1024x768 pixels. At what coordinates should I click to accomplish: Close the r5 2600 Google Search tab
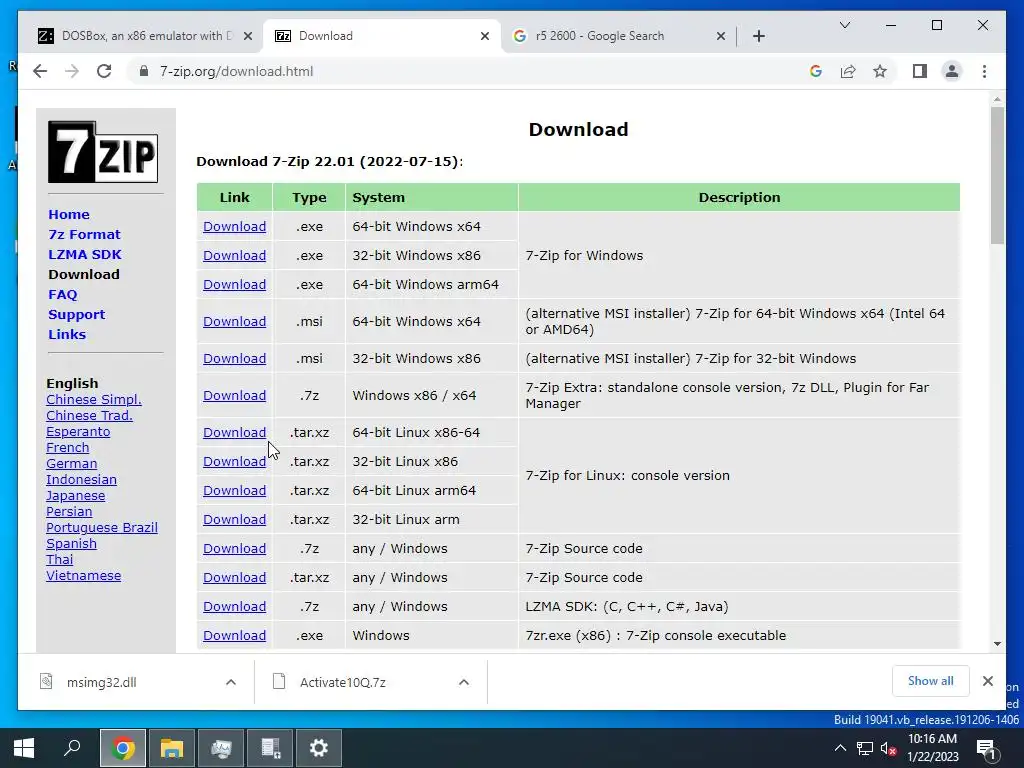(x=720, y=36)
